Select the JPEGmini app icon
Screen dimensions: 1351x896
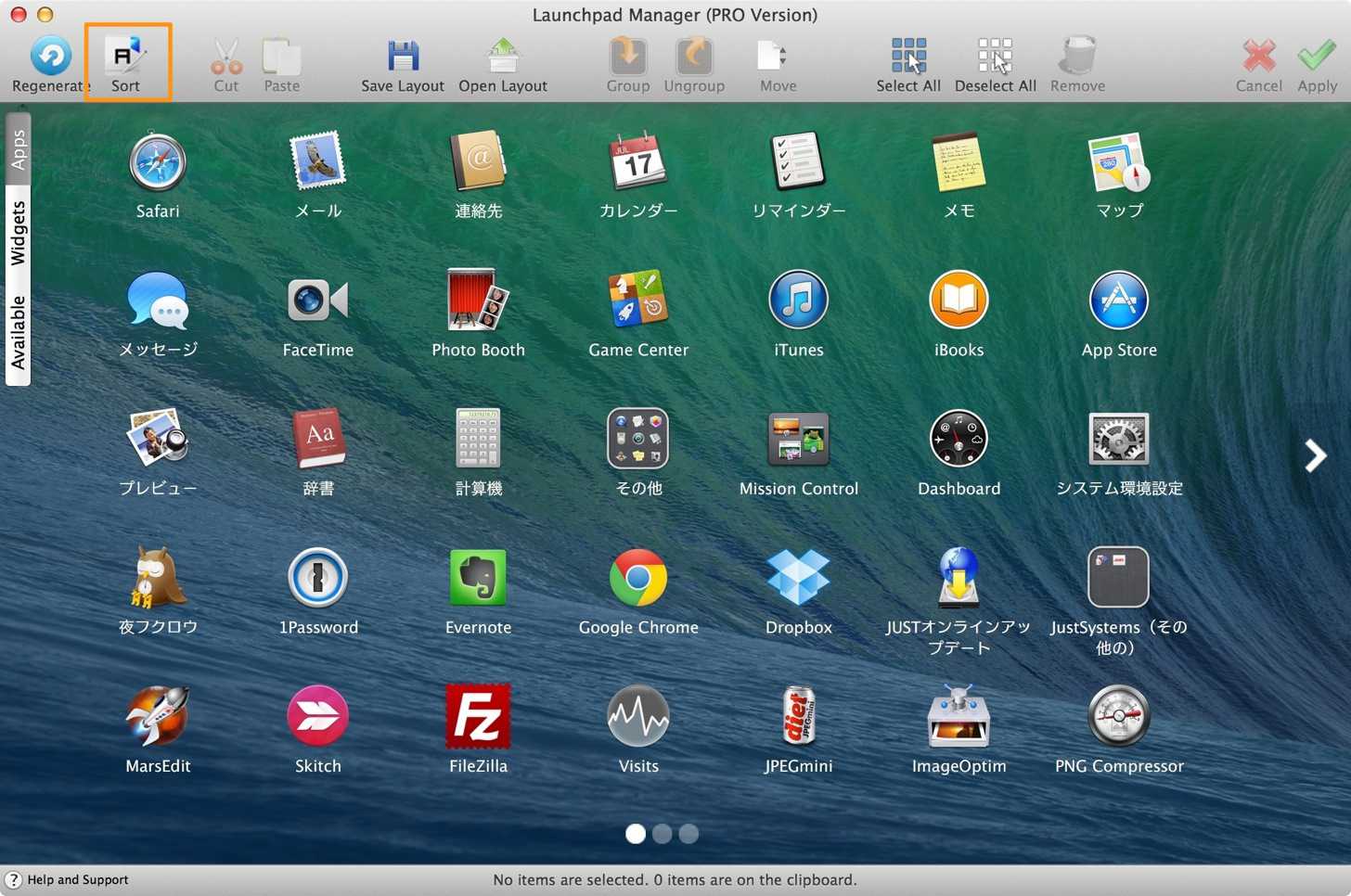[799, 716]
